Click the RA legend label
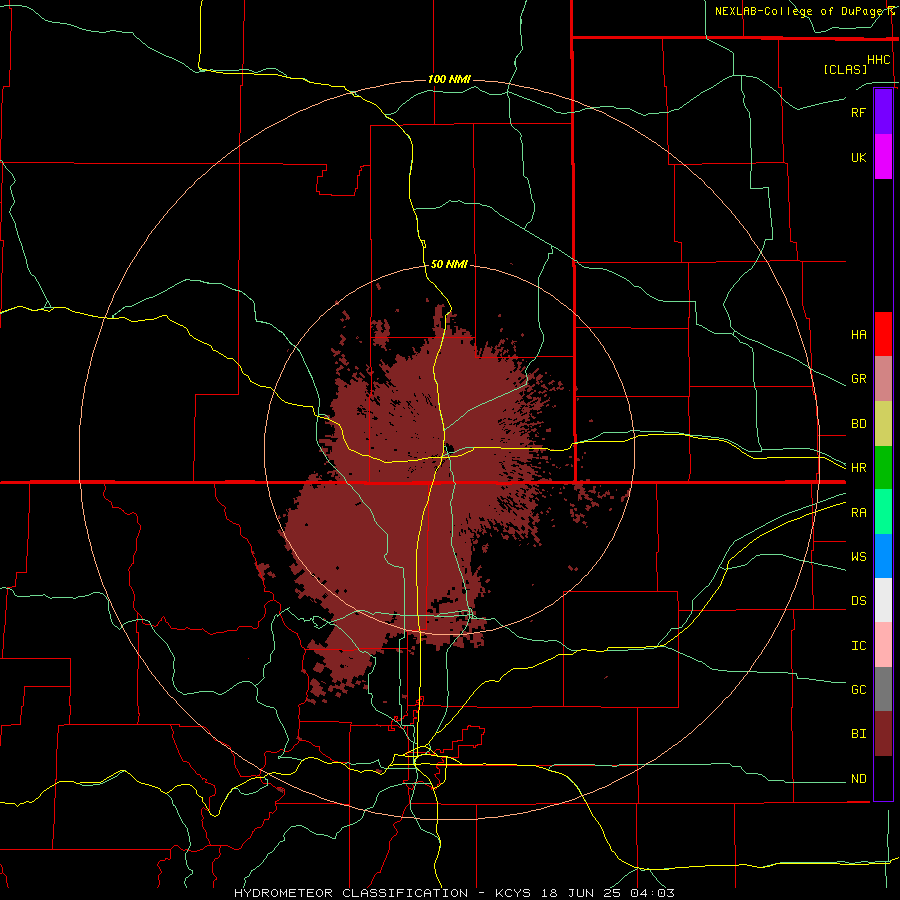Image resolution: width=900 pixels, height=900 pixels. [858, 513]
